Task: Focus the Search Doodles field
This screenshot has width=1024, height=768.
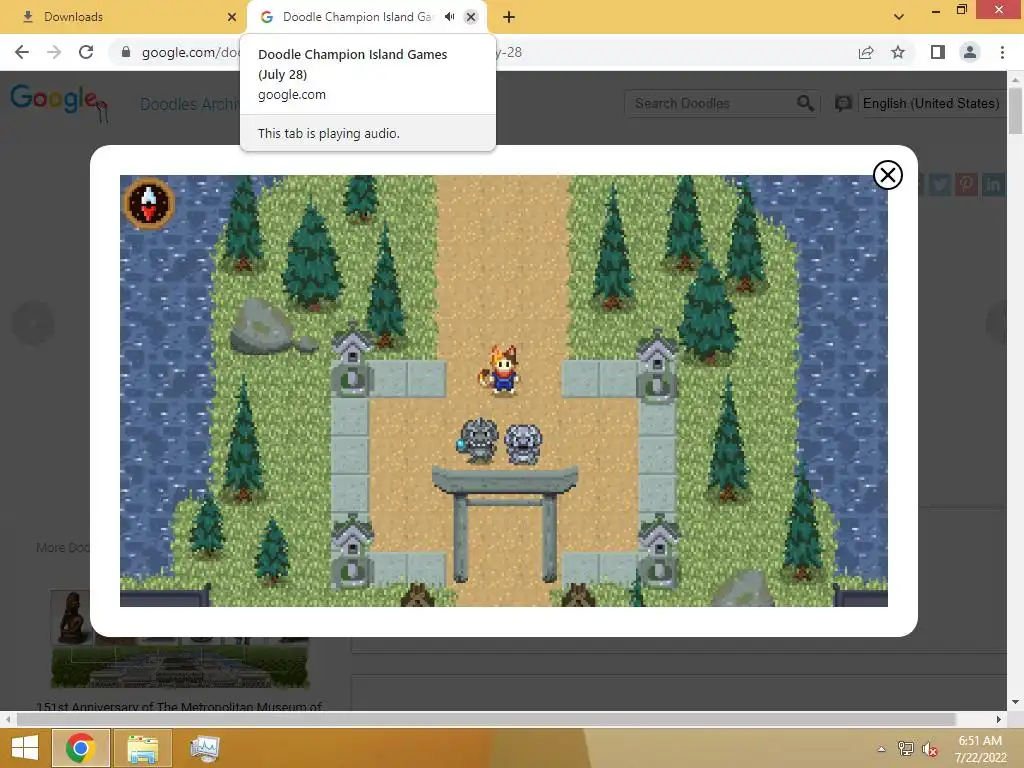Action: [x=712, y=103]
